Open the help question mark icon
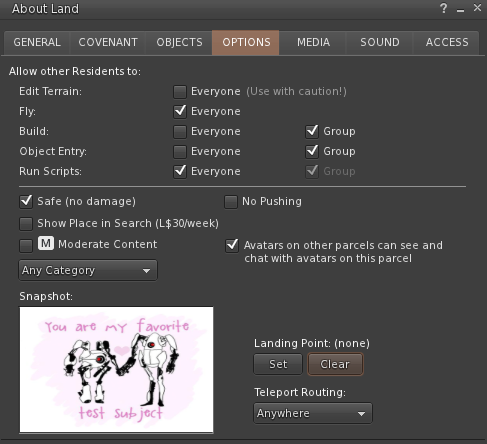487x444 pixels. pos(443,8)
